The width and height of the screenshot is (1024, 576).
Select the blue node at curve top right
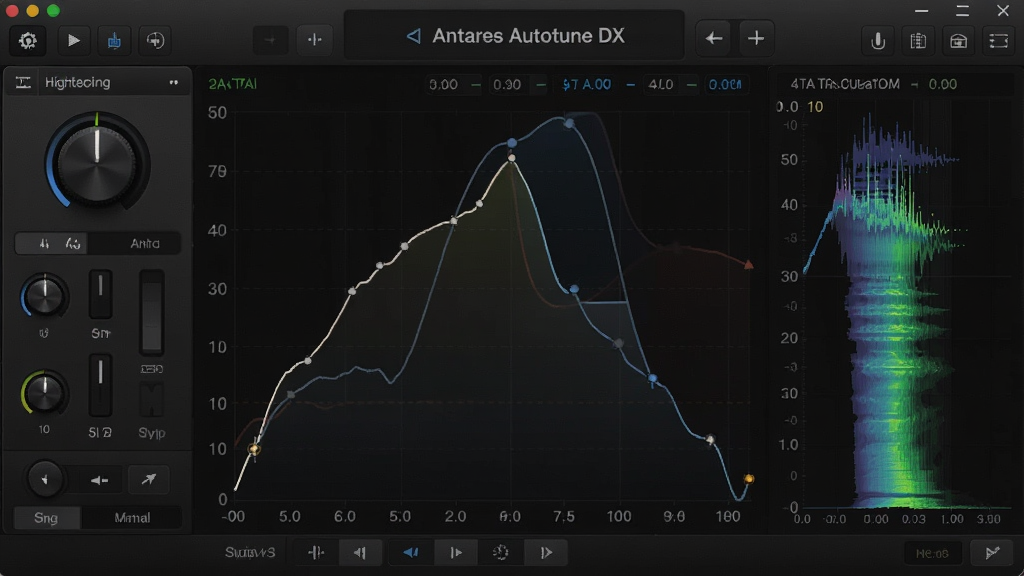point(569,123)
